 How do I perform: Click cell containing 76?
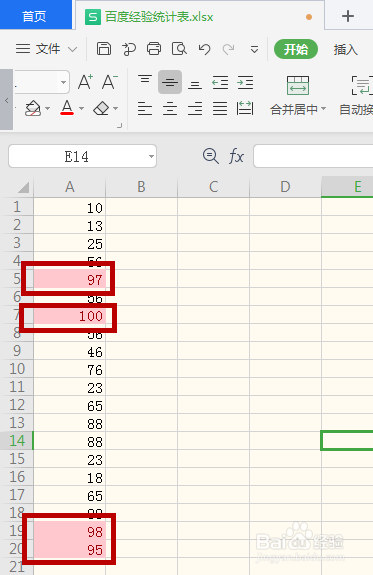pyautogui.click(x=70, y=370)
